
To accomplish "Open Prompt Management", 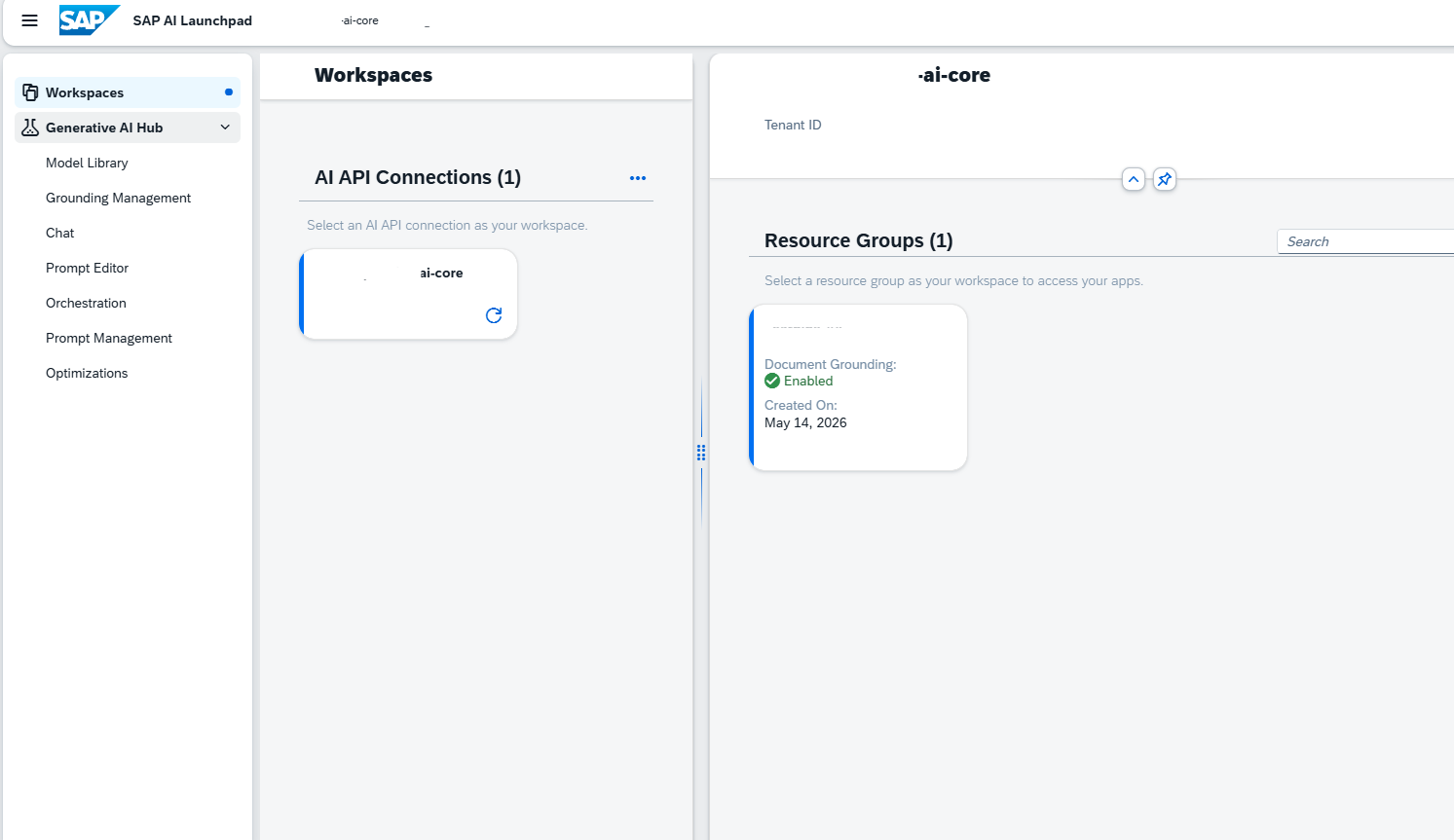I will 108,338.
